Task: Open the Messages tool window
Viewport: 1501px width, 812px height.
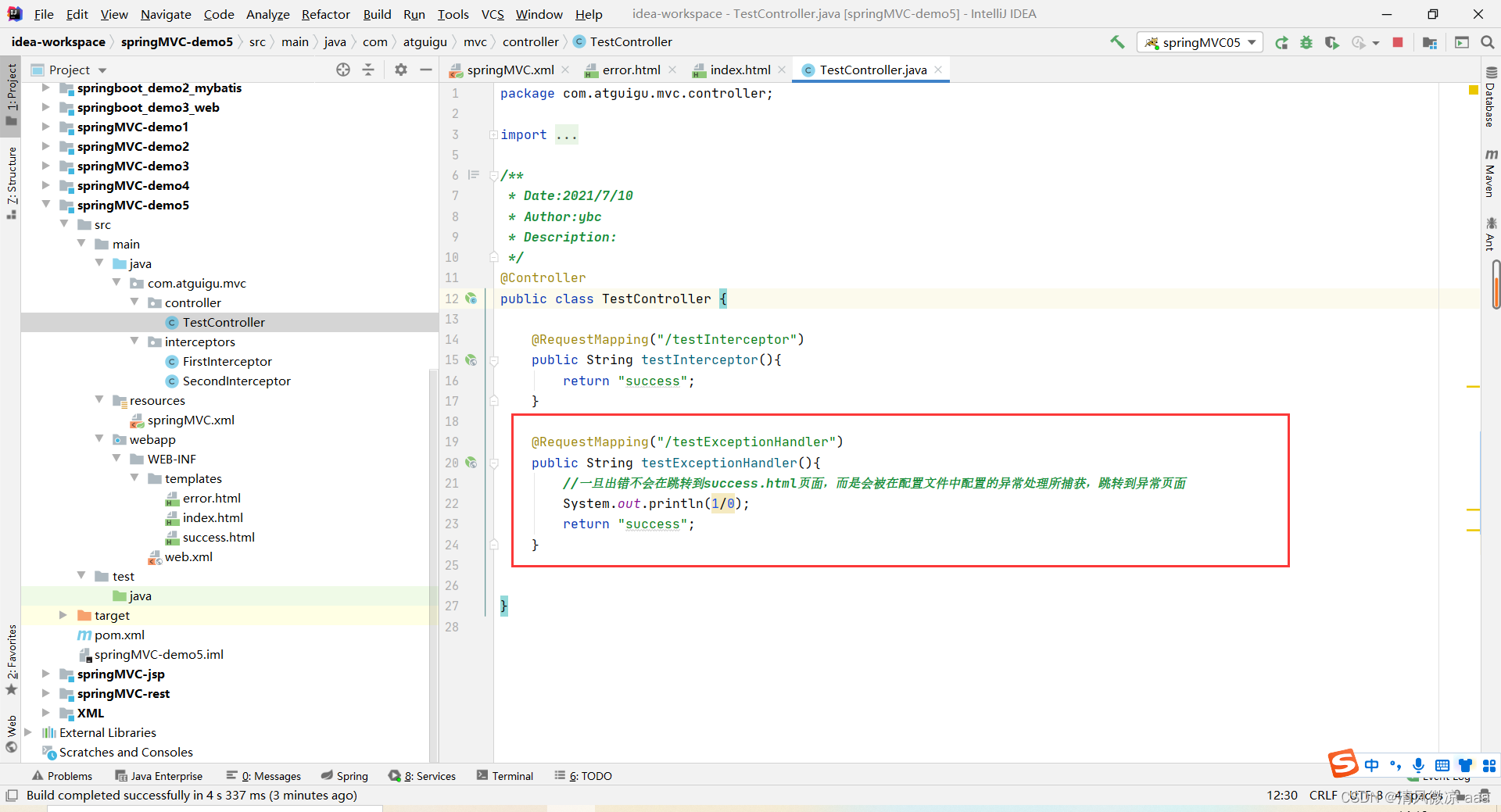Action: [263, 776]
